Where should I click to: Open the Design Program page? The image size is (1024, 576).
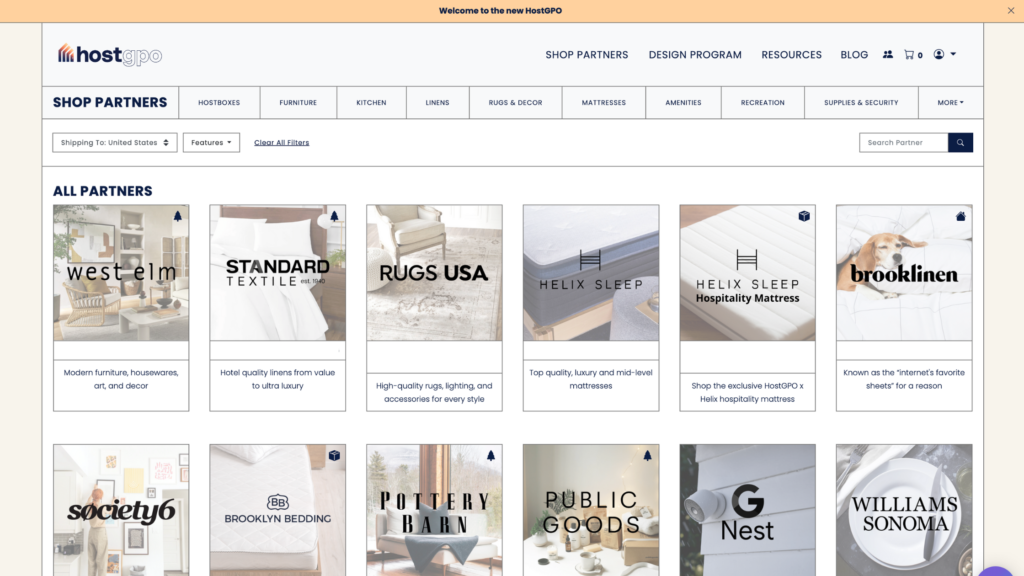point(695,55)
